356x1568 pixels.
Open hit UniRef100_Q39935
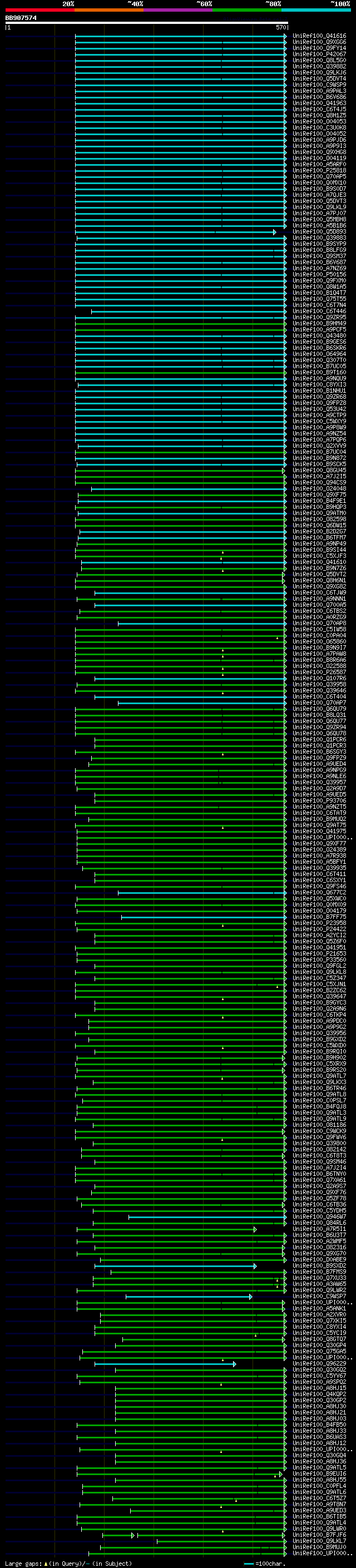tap(319, 869)
